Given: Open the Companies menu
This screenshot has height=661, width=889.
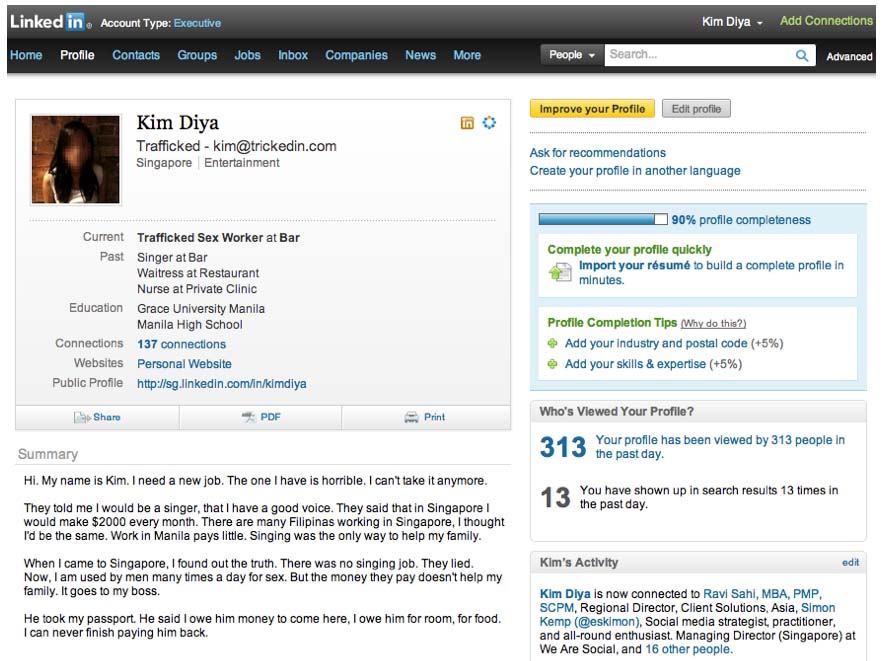Looking at the screenshot, I should (x=357, y=55).
